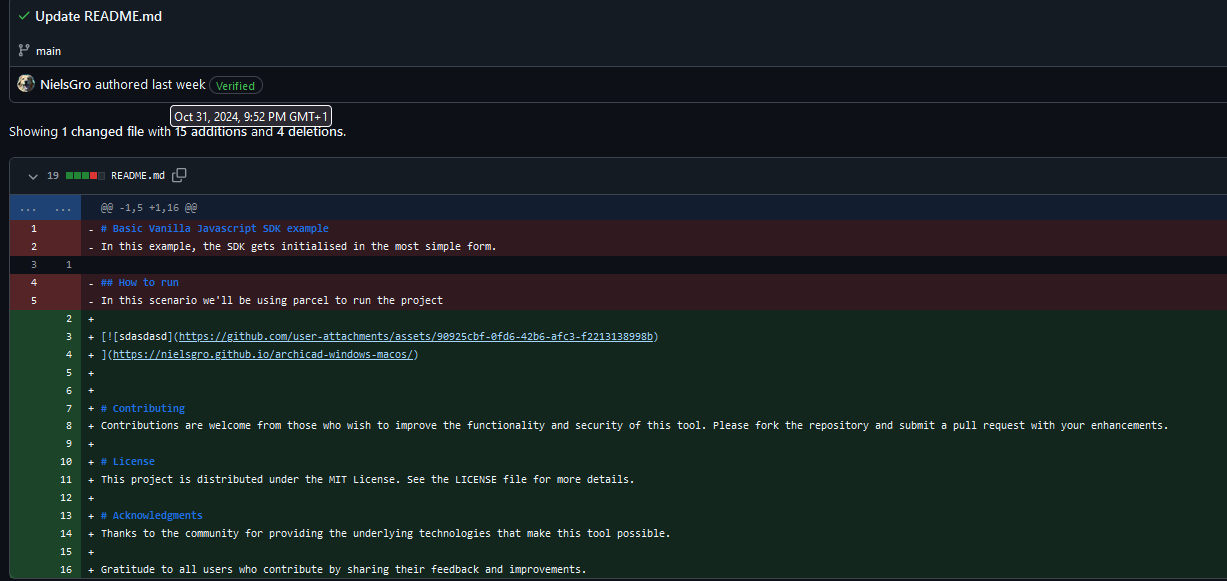Copy the README.md file path icon
The image size is (1227, 581).
[x=180, y=174]
